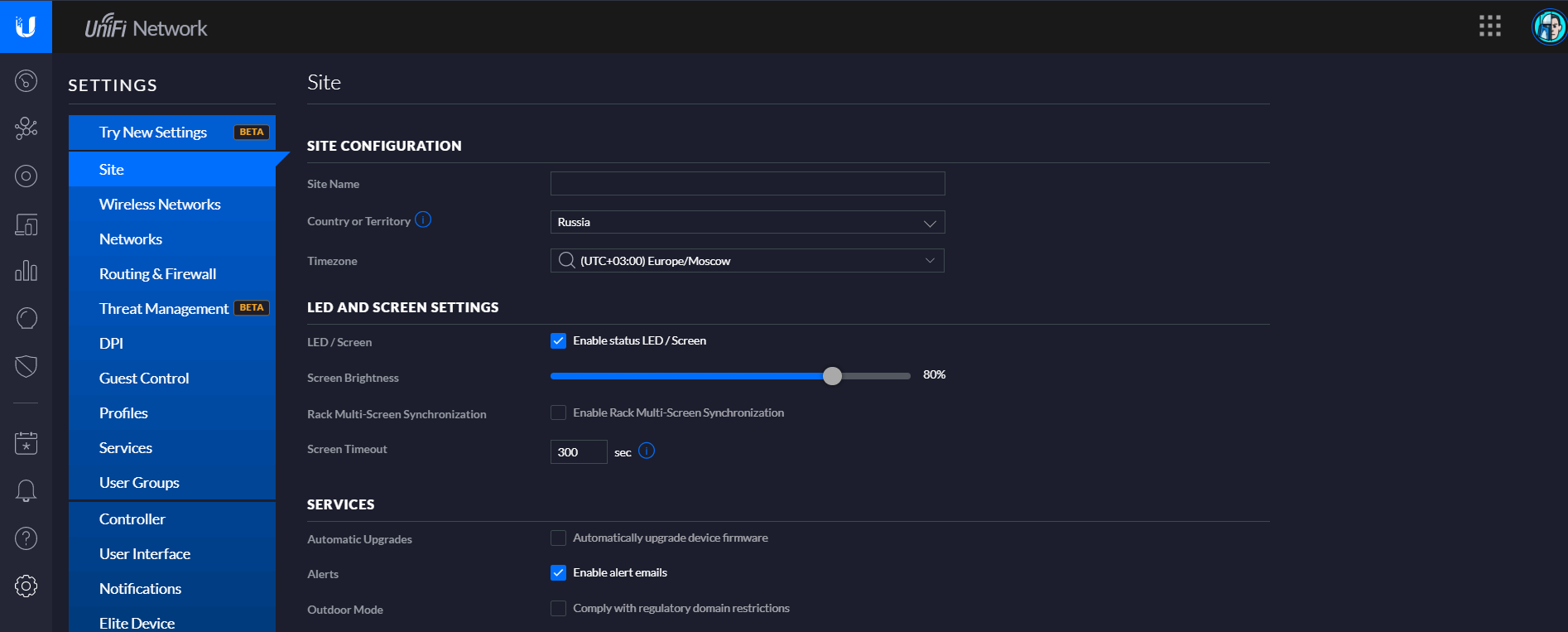Open the Dashboard gauge icon in sidebar
The width and height of the screenshot is (1568, 632).
[26, 80]
